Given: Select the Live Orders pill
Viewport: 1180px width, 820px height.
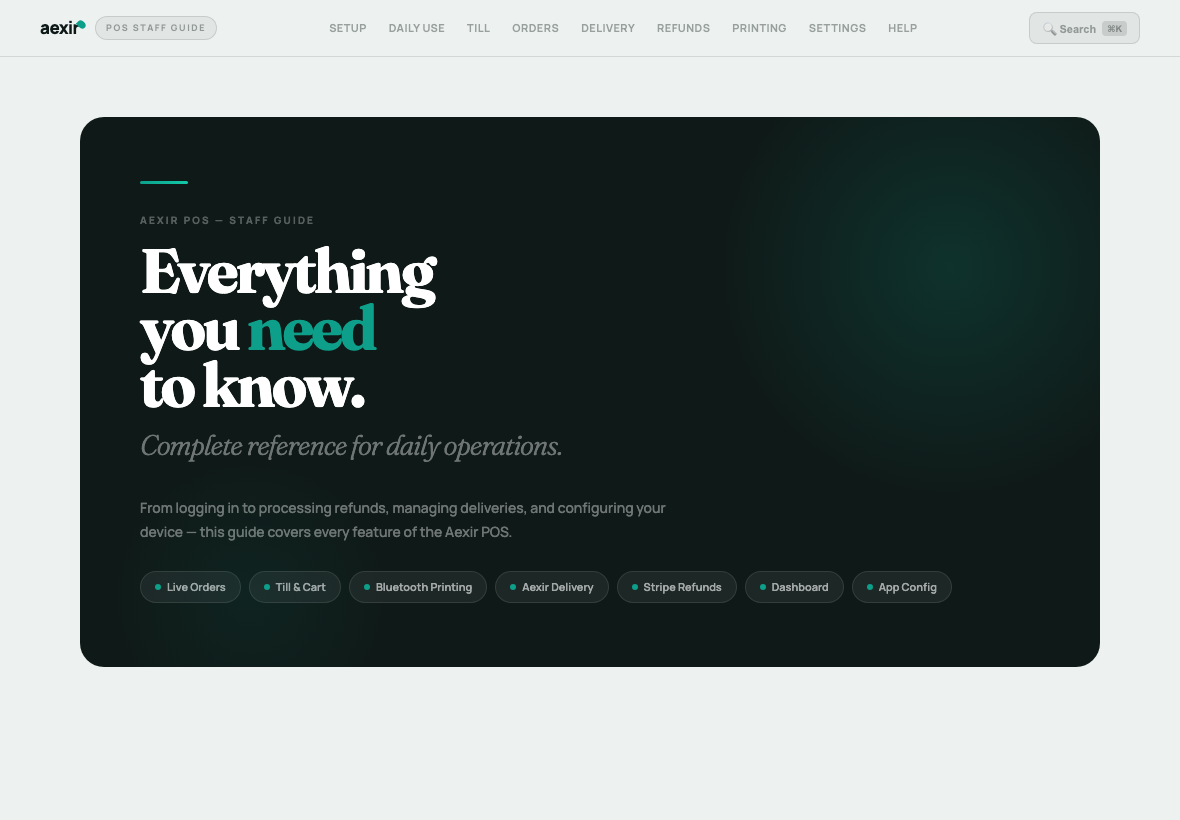Looking at the screenshot, I should coord(190,587).
